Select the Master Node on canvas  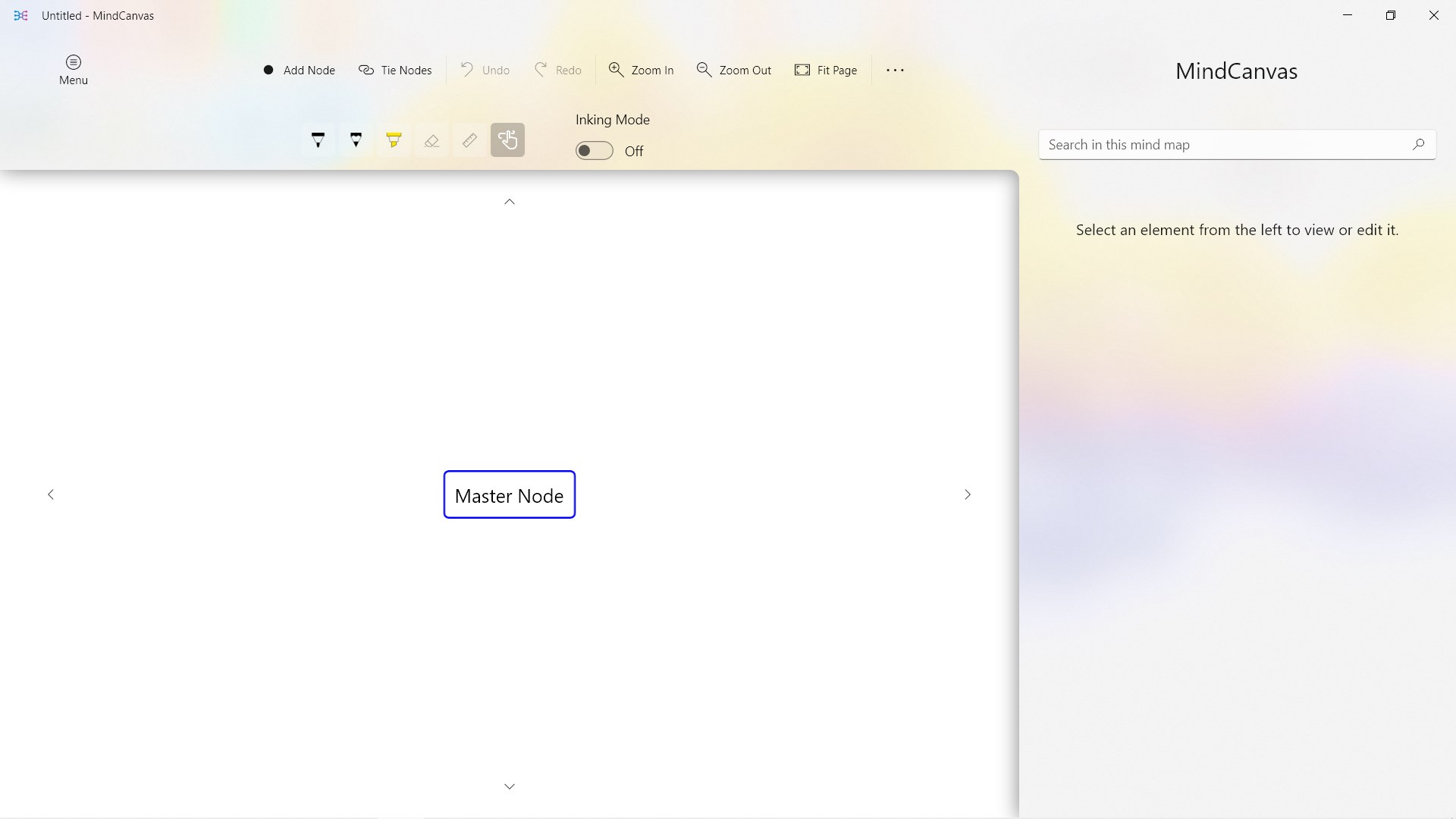pyautogui.click(x=509, y=495)
